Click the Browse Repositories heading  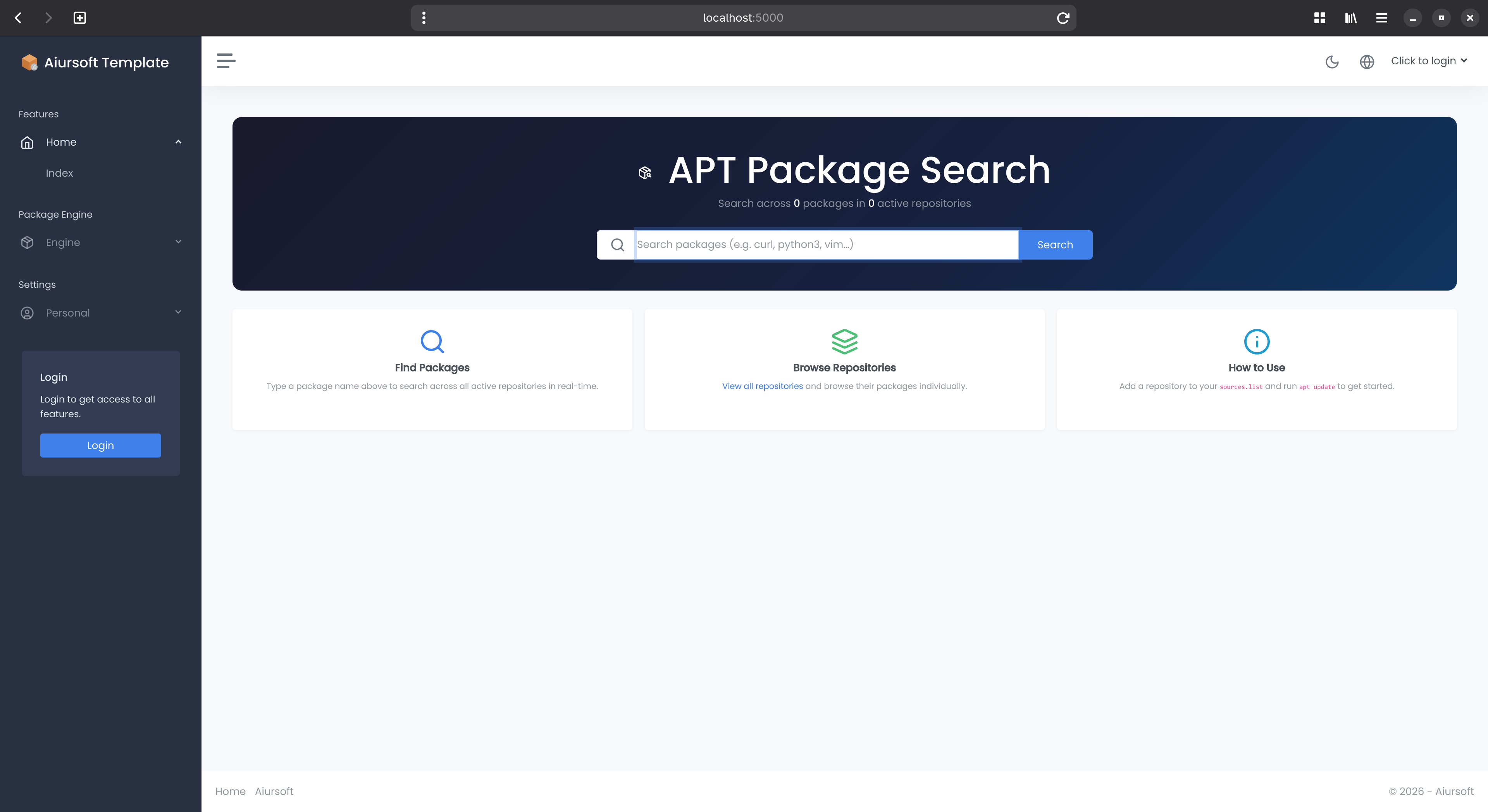[844, 368]
